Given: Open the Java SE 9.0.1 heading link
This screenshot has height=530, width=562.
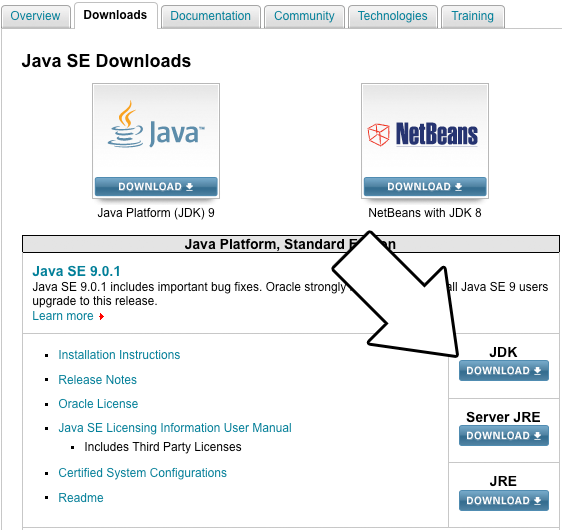Looking at the screenshot, I should coord(76,271).
